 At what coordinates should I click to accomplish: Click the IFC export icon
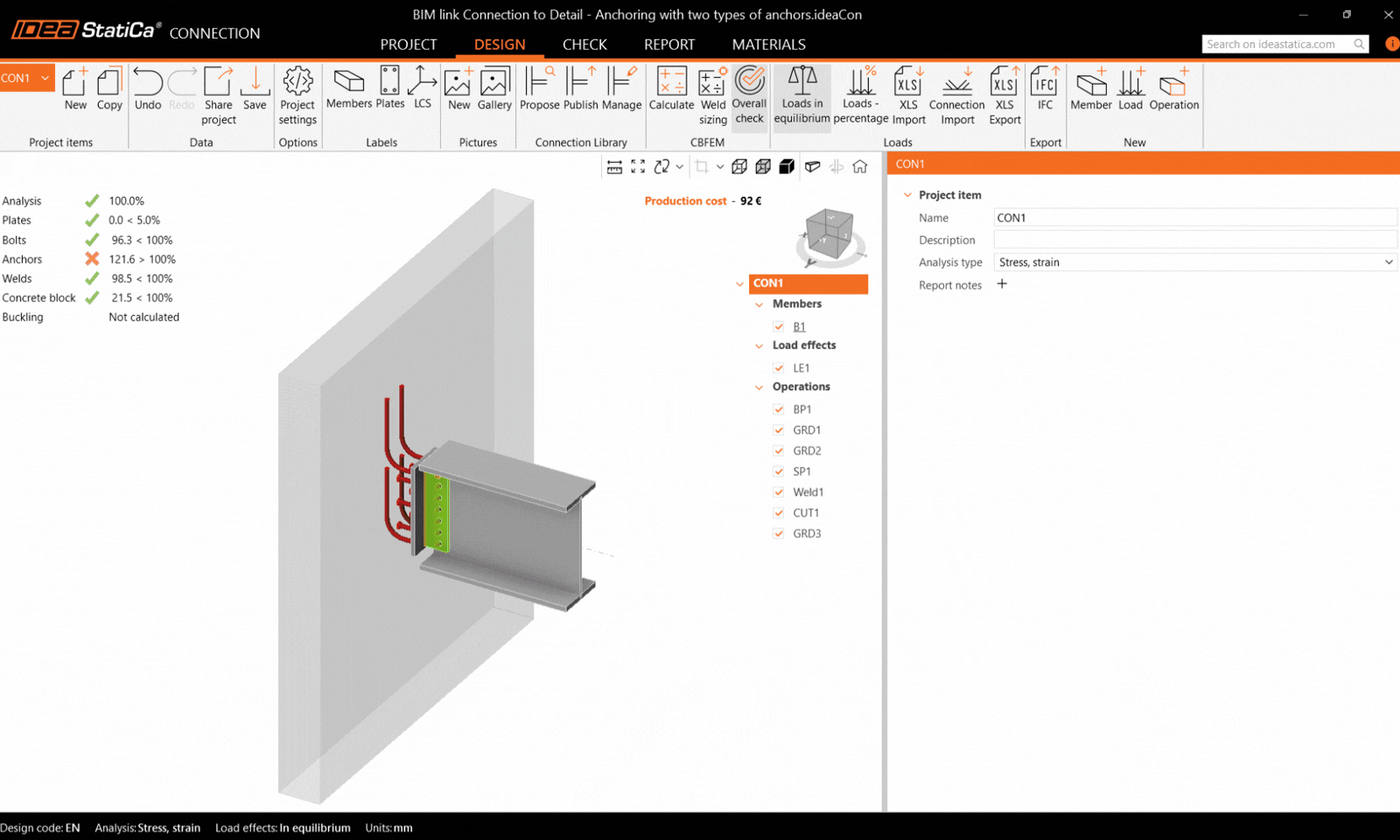tap(1045, 89)
